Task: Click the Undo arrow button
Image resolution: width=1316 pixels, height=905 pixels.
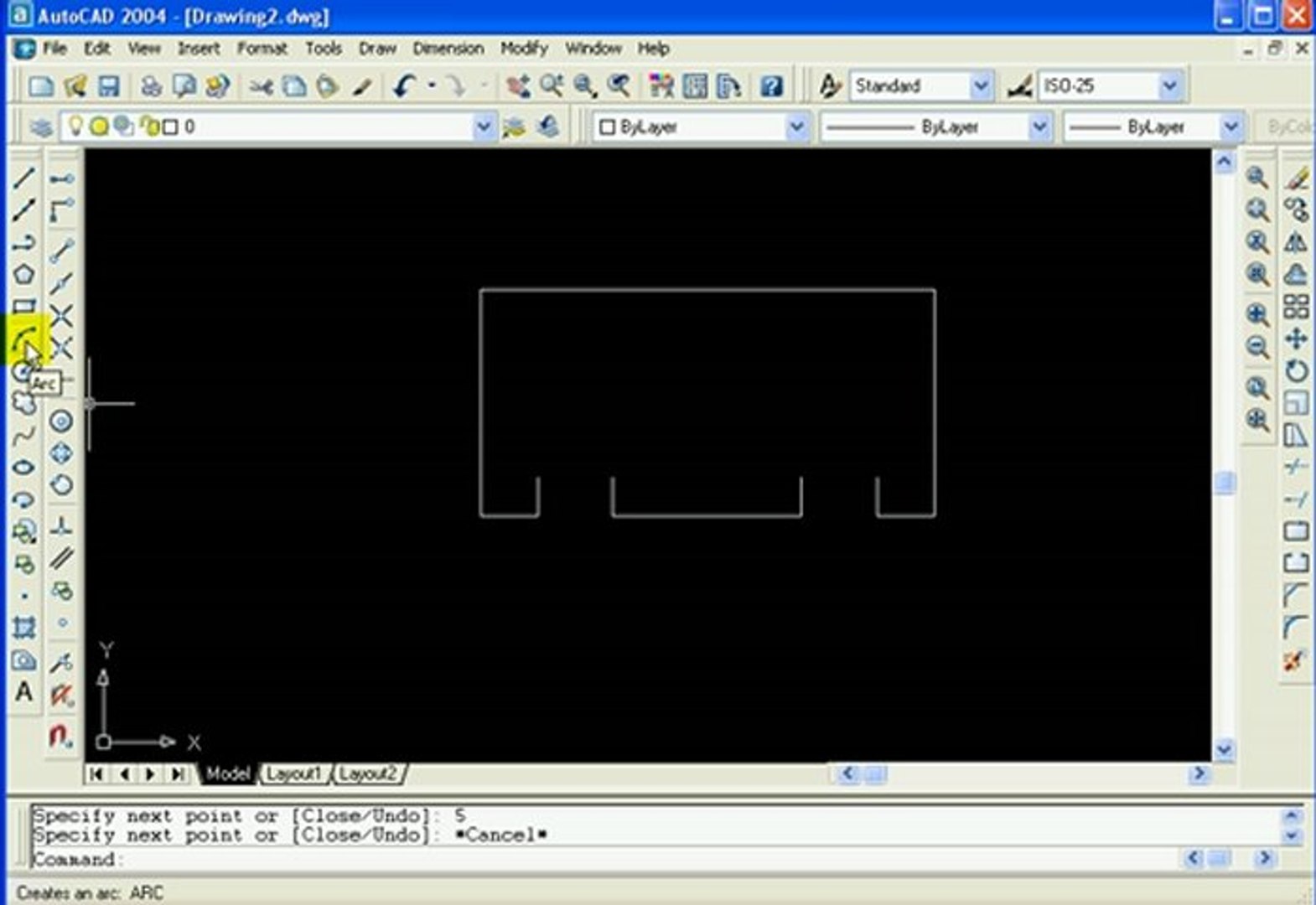Action: (406, 85)
